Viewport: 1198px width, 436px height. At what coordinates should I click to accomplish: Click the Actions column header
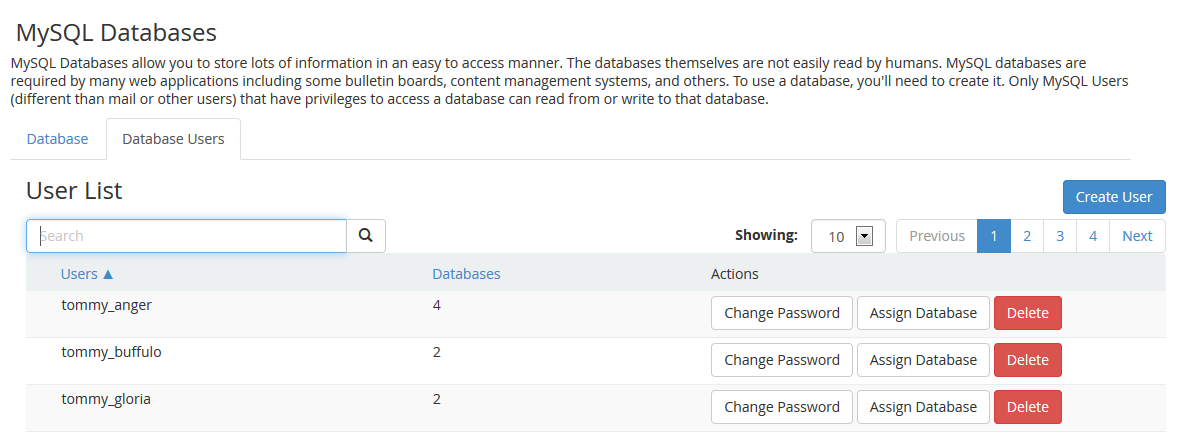735,274
